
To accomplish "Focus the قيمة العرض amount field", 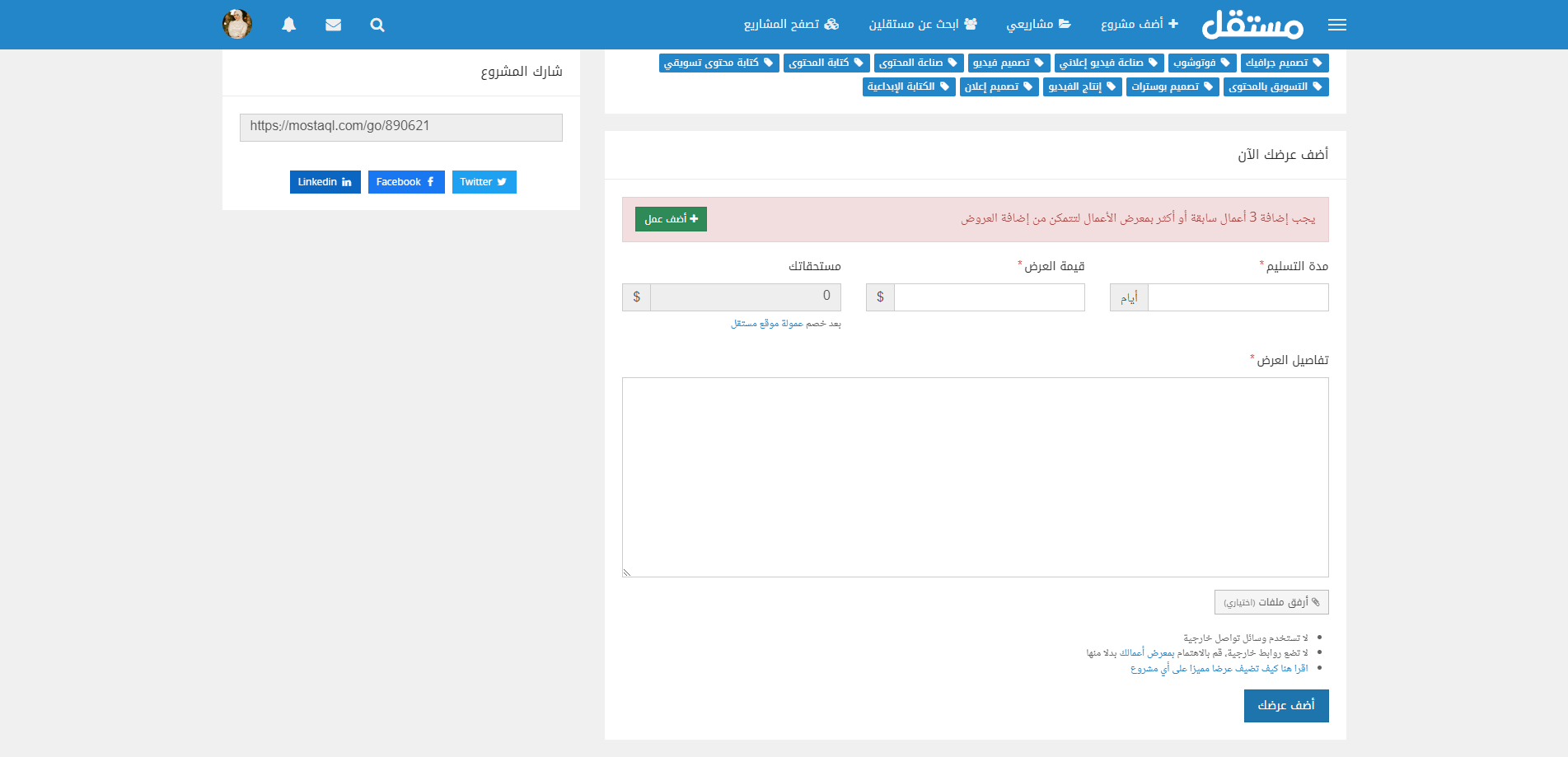I will (990, 297).
